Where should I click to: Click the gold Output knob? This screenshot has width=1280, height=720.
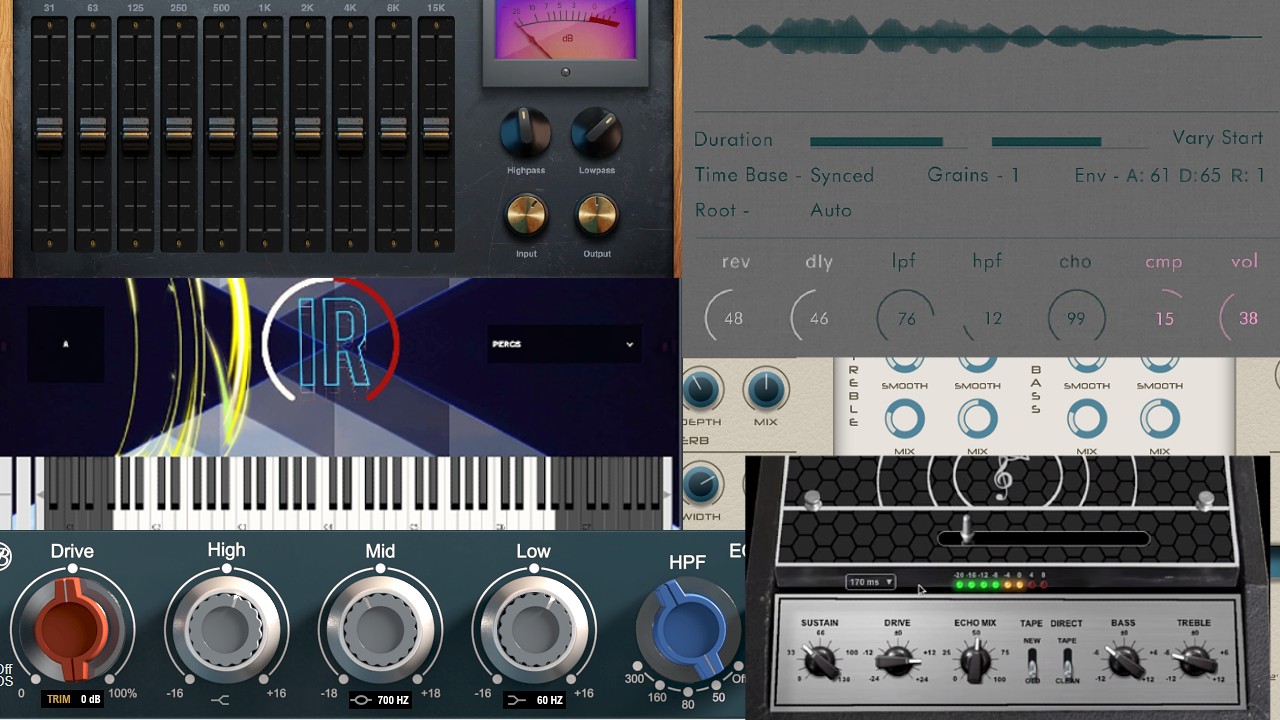tap(597, 215)
